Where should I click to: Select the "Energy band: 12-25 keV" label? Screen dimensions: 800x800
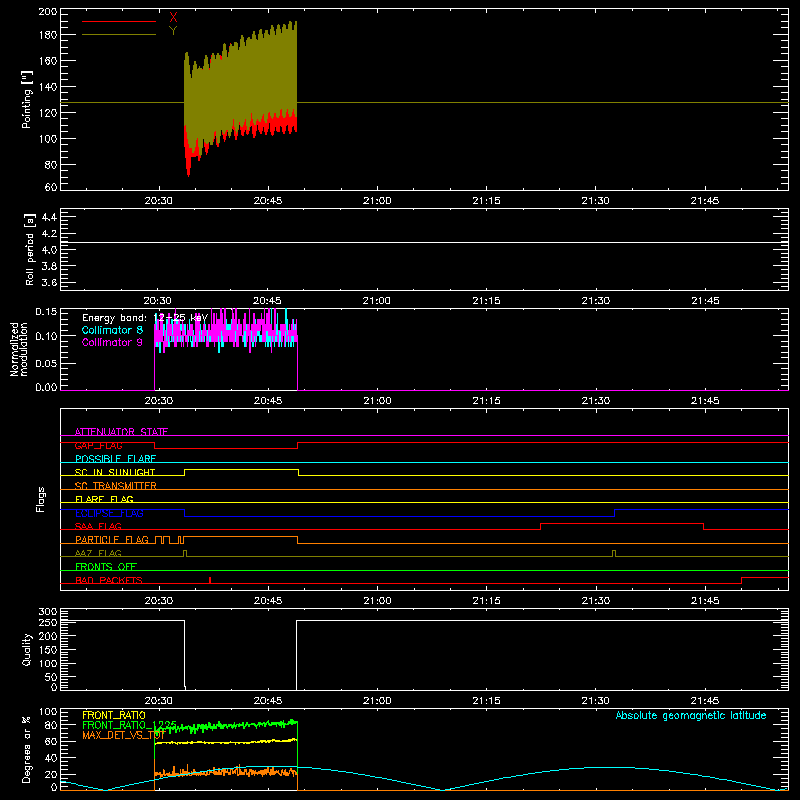[145, 318]
